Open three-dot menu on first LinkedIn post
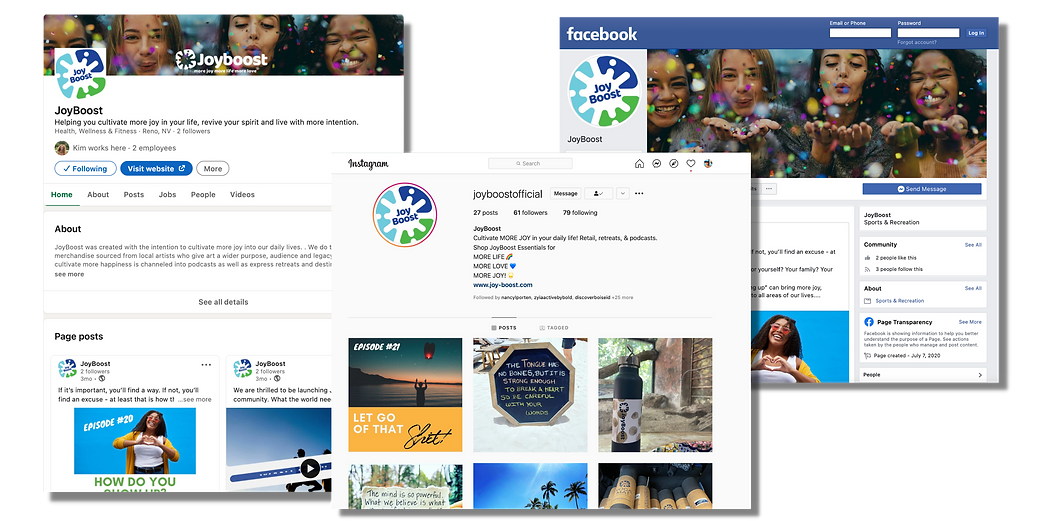This screenshot has width=1041, height=521. tap(206, 364)
